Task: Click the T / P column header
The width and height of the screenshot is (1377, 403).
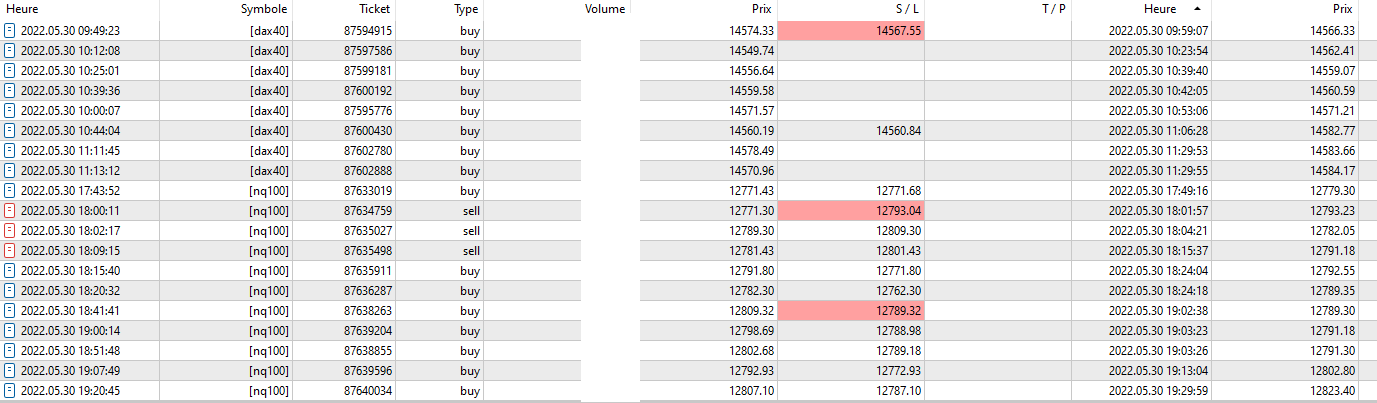Action: point(1054,9)
